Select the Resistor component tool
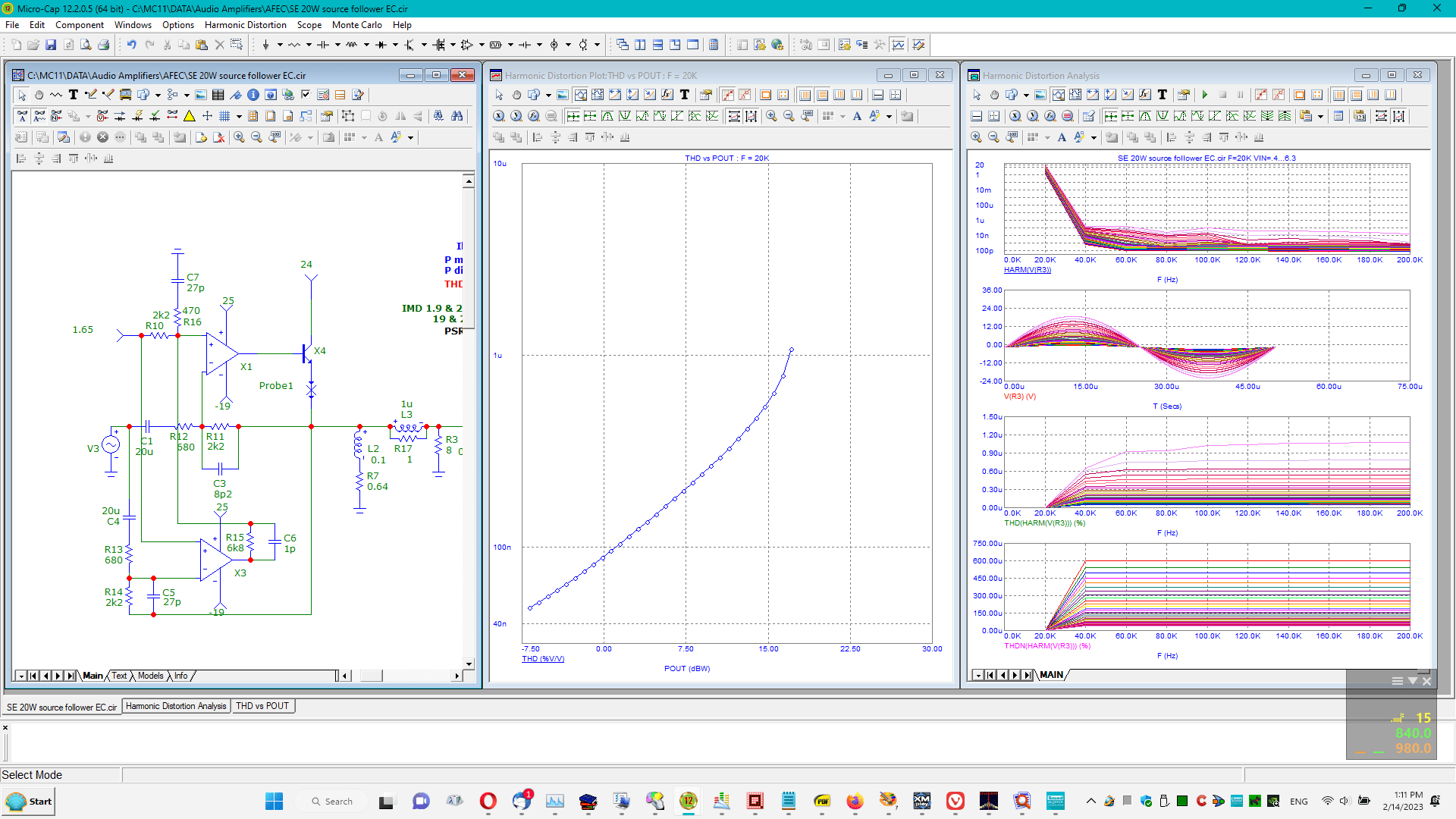Screen dimensions: 1456x819 coord(294,45)
